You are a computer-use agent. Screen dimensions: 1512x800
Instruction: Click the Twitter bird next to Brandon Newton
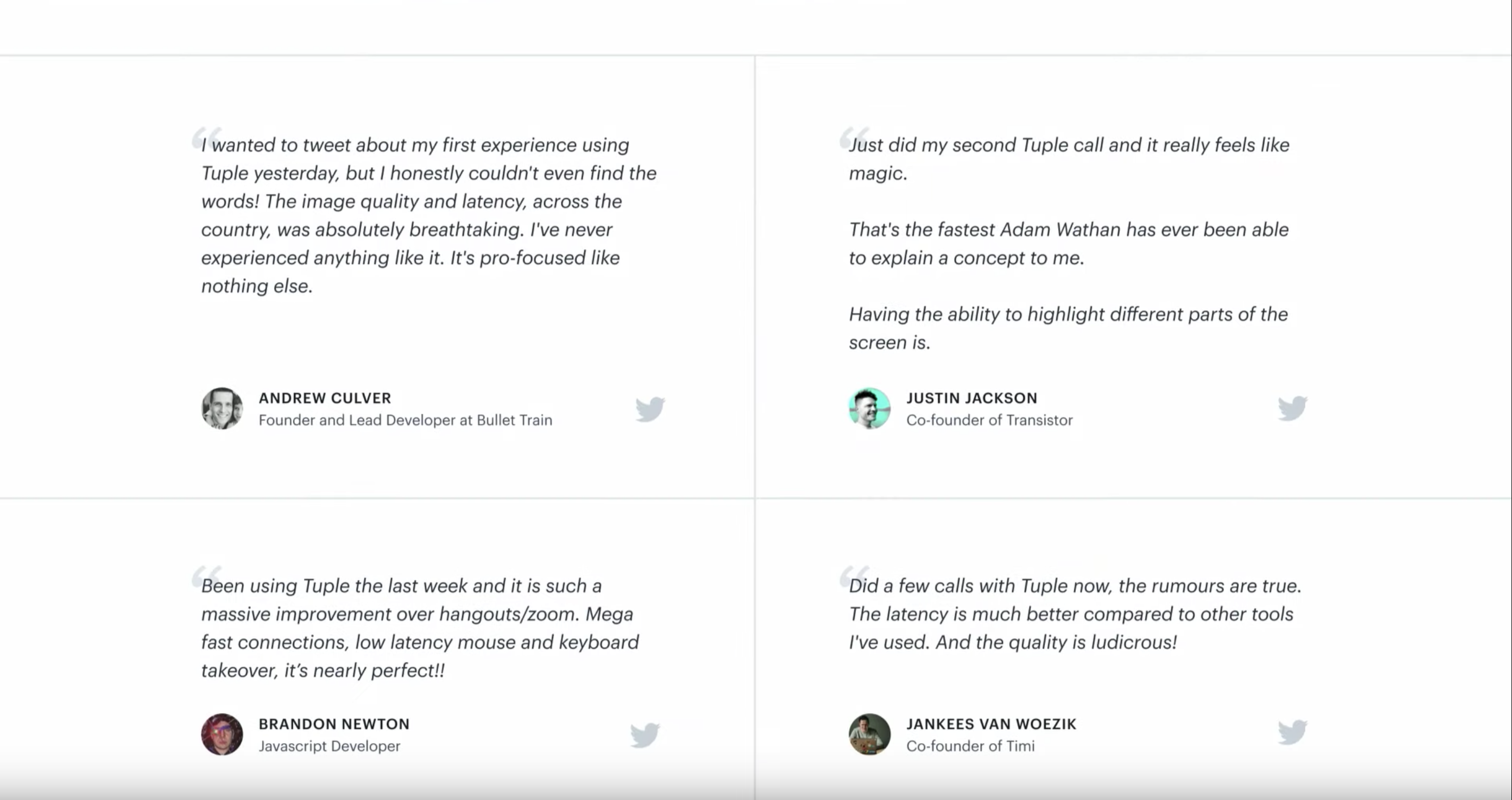coord(645,735)
